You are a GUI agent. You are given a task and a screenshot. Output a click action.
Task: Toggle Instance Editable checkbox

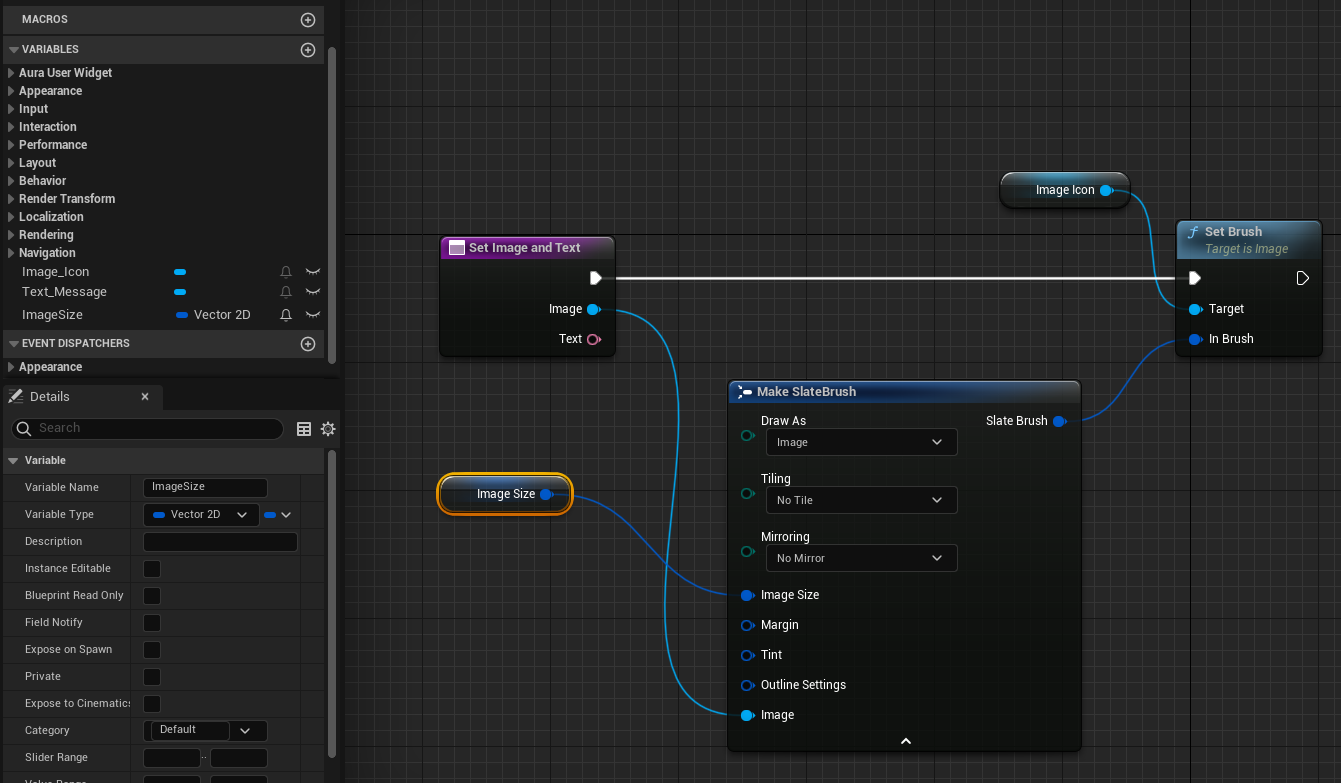[152, 569]
